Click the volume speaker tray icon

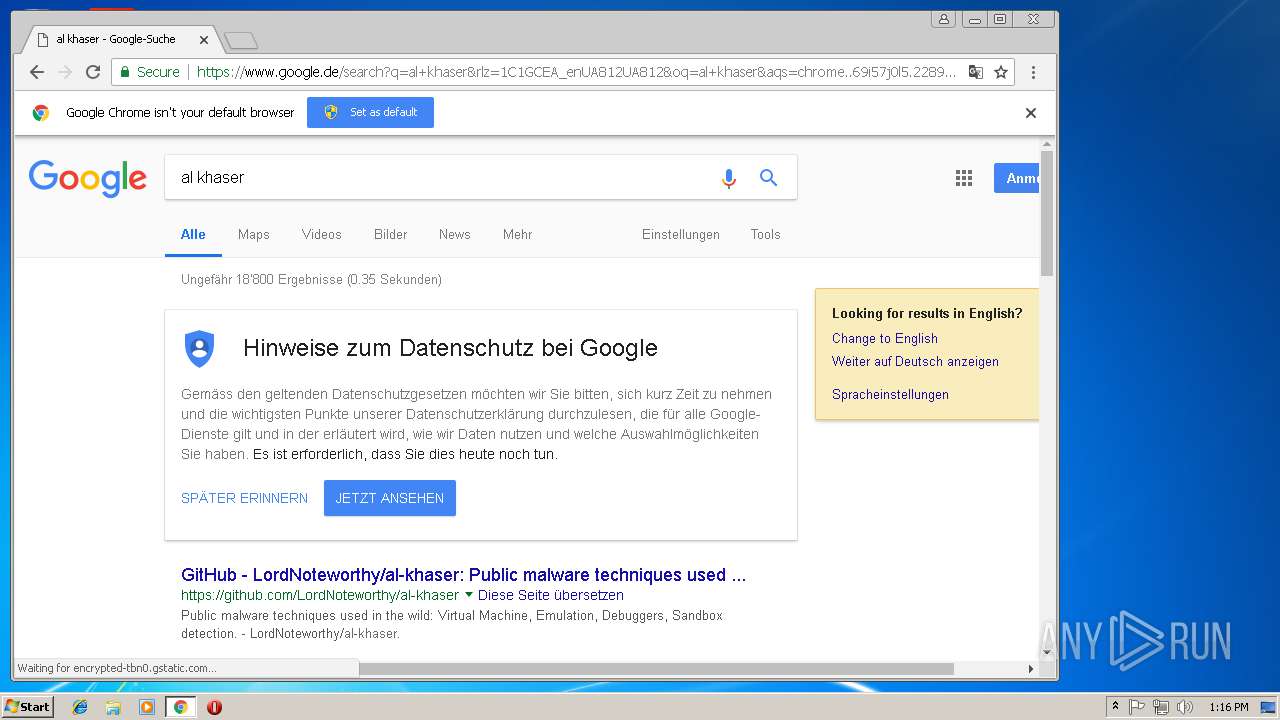(1185, 707)
